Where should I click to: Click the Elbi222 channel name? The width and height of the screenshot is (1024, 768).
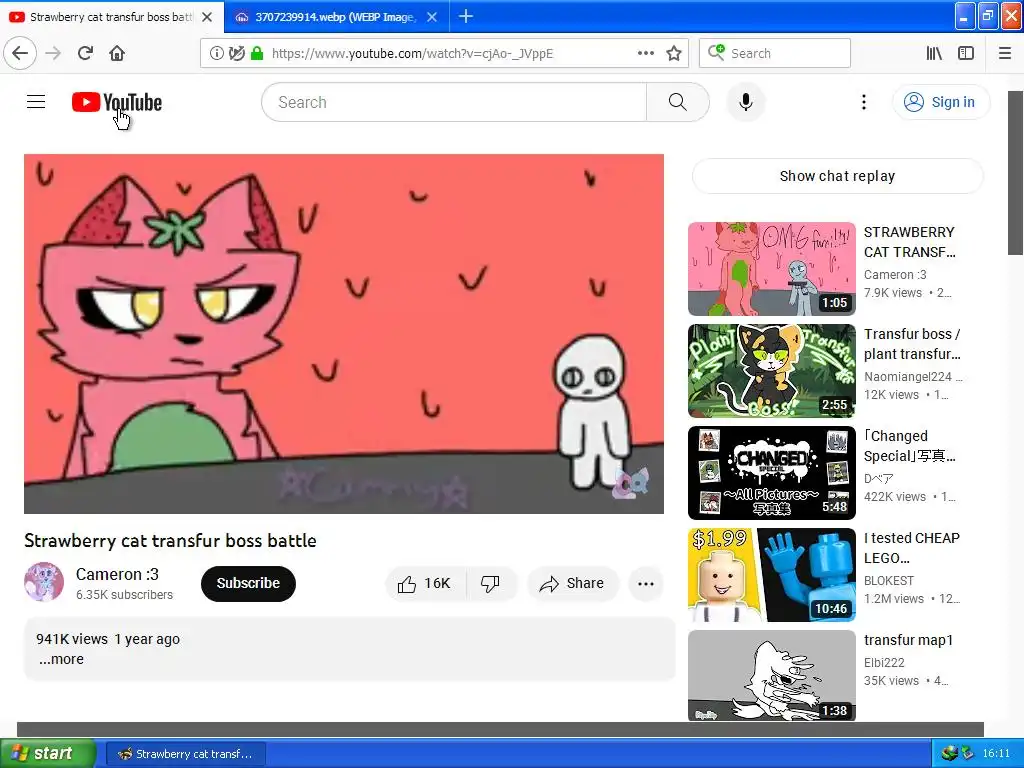coord(884,662)
